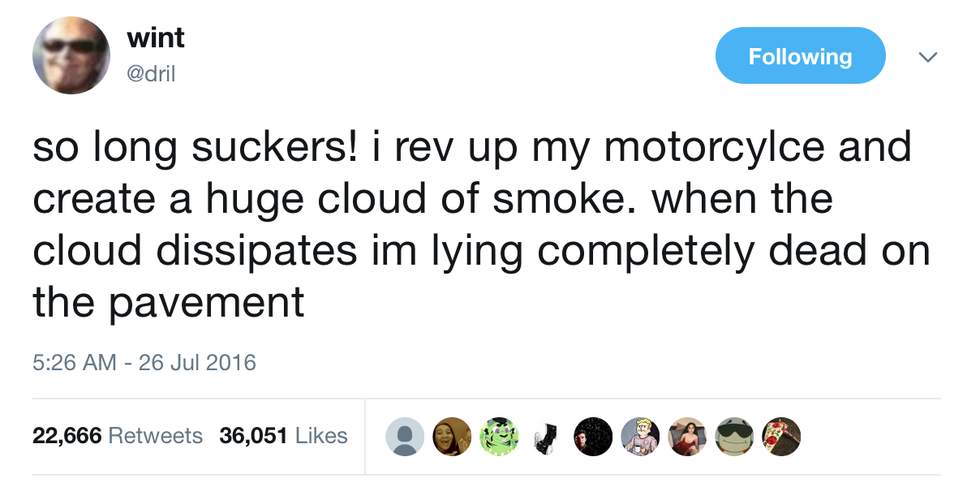Viewport: 980px width, 484px height.
Task: Open the woman in red dress avatar
Action: click(687, 436)
